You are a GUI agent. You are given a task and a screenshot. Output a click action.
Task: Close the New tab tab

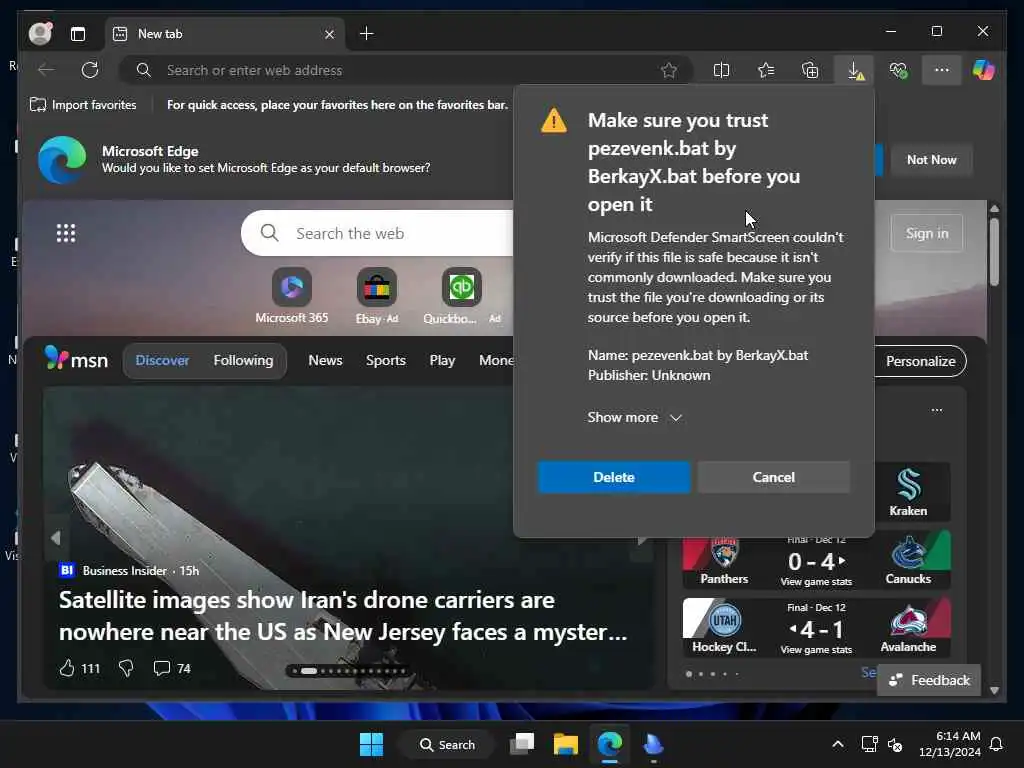click(329, 34)
